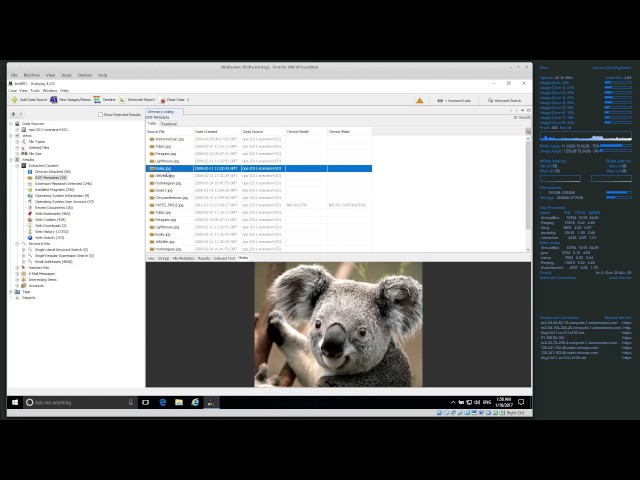Screen dimensions: 640x480
Task: Click the Windows Start button
Action: (x=15, y=402)
